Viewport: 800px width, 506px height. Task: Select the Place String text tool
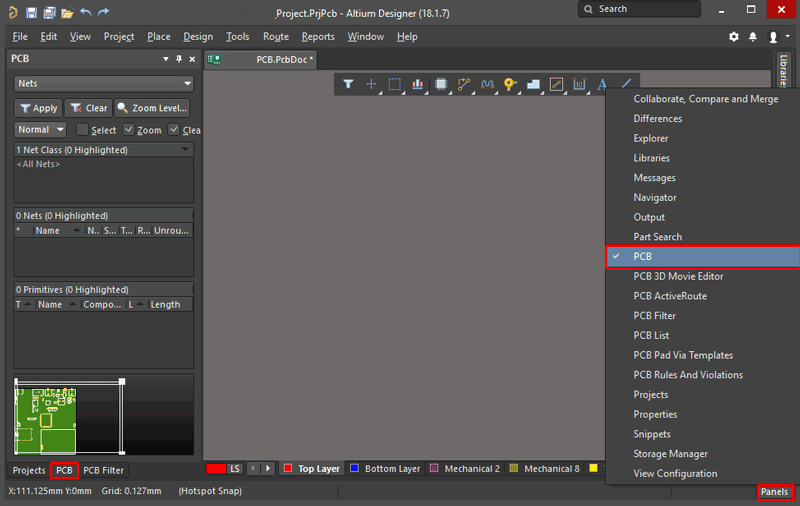pyautogui.click(x=602, y=84)
